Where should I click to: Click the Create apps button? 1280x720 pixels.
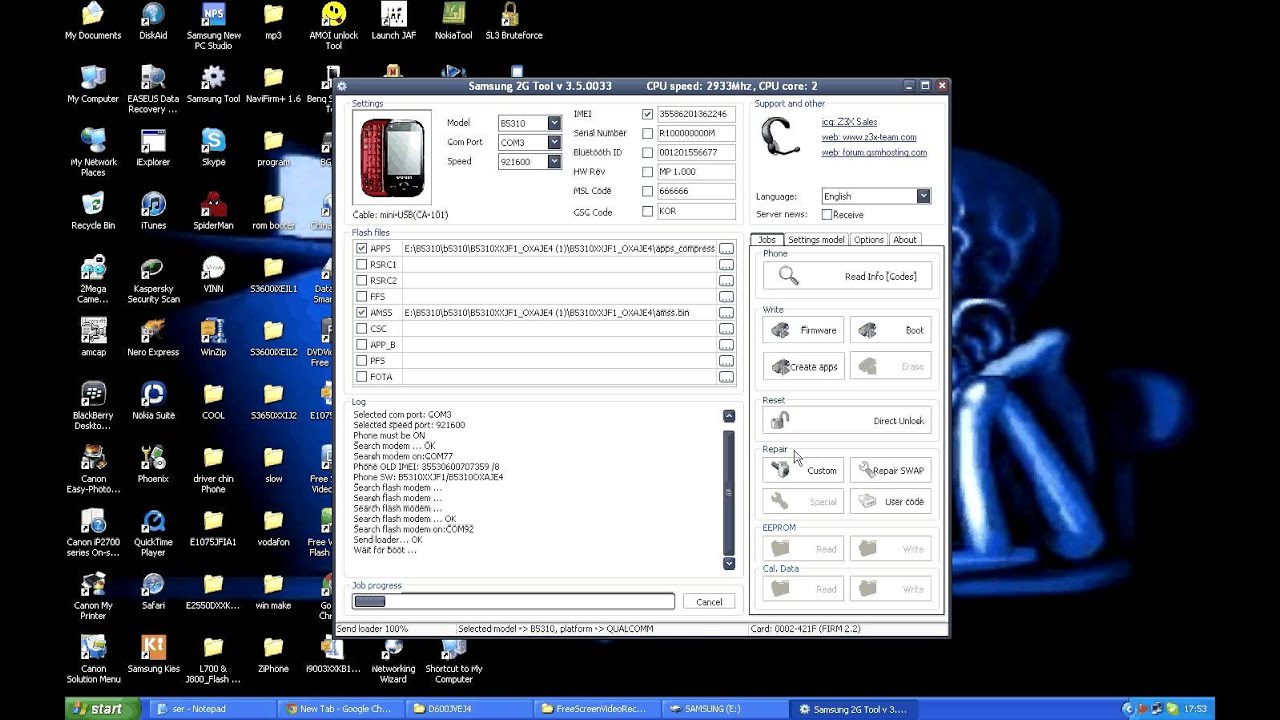pyautogui.click(x=803, y=367)
